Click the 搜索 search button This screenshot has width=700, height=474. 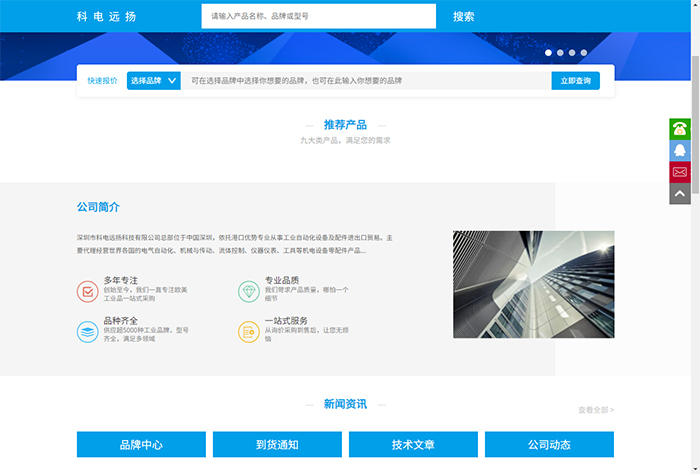(x=464, y=17)
